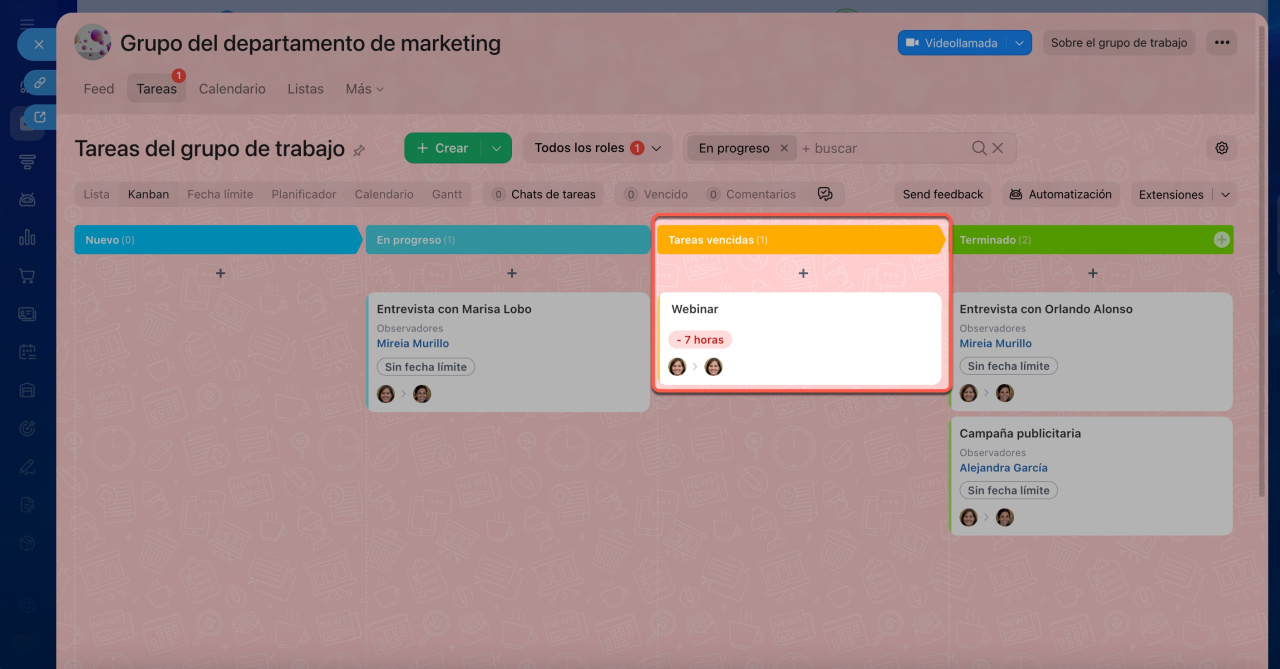Expand the Crear button dropdown arrow

[x=496, y=148]
